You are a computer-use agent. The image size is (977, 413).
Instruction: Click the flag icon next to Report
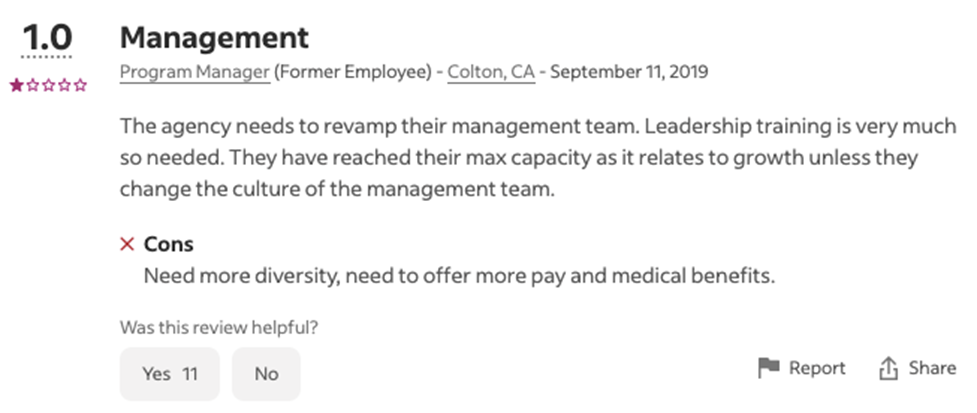point(768,368)
